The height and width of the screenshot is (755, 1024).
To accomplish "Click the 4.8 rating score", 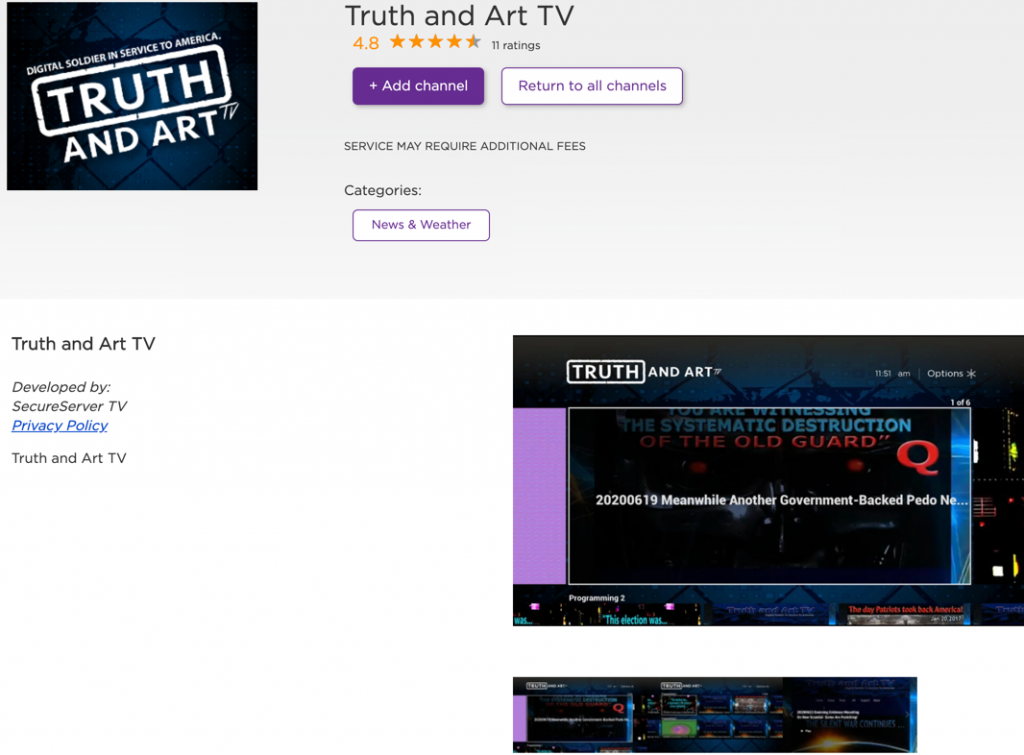I will click(x=366, y=43).
